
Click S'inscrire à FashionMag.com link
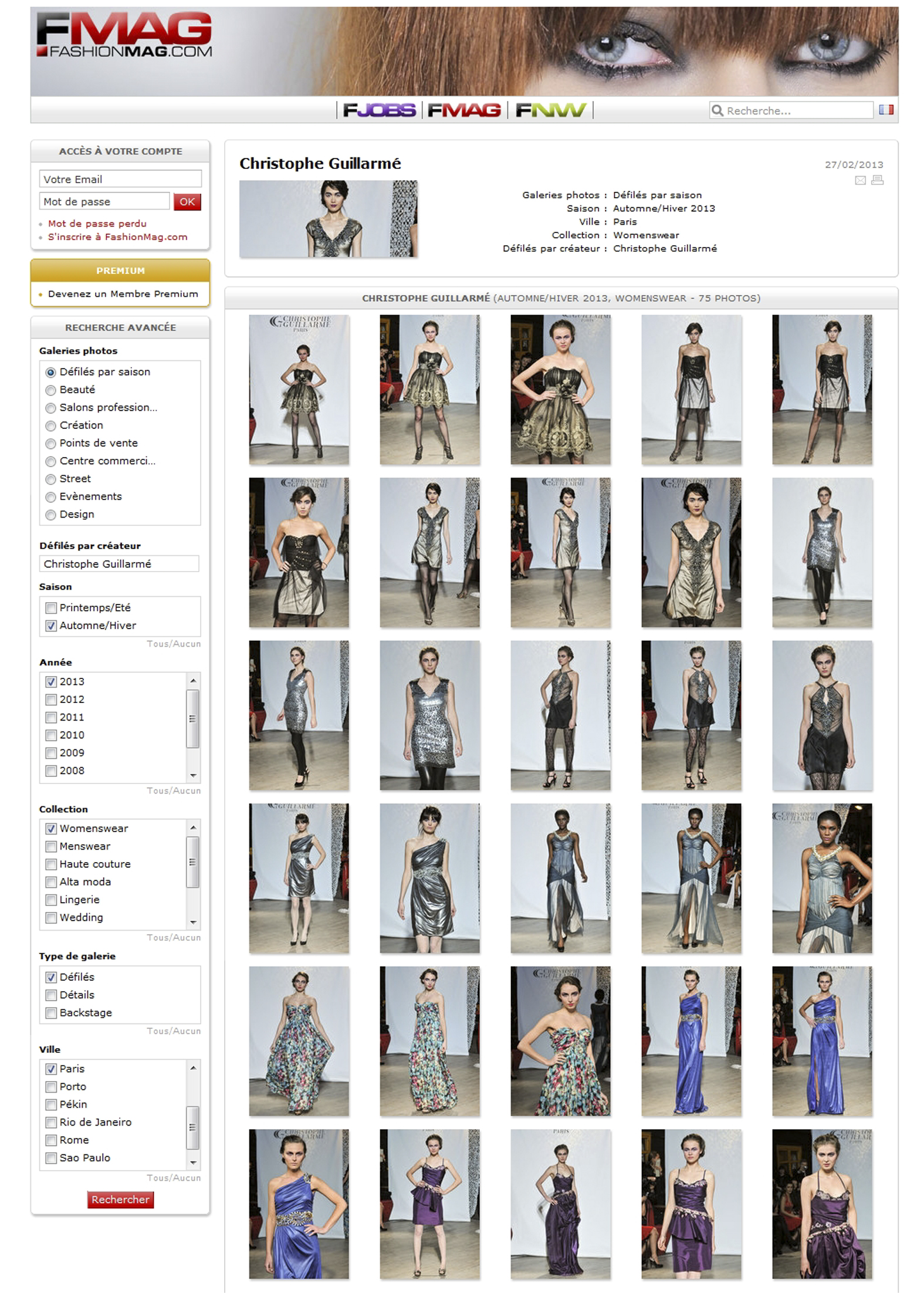[x=117, y=237]
